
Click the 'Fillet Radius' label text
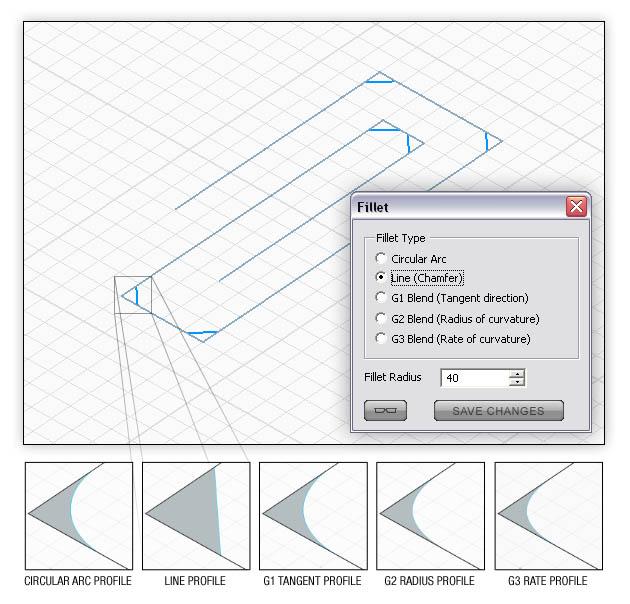point(393,377)
